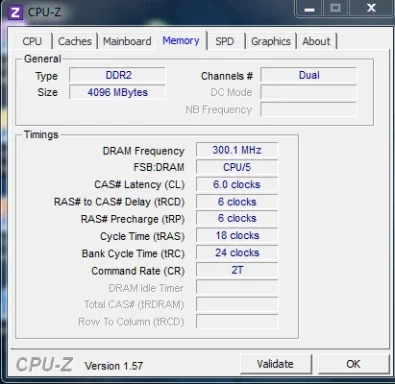
Task: Click the empty Total CAS# (tRDRAM) field
Action: pos(237,304)
